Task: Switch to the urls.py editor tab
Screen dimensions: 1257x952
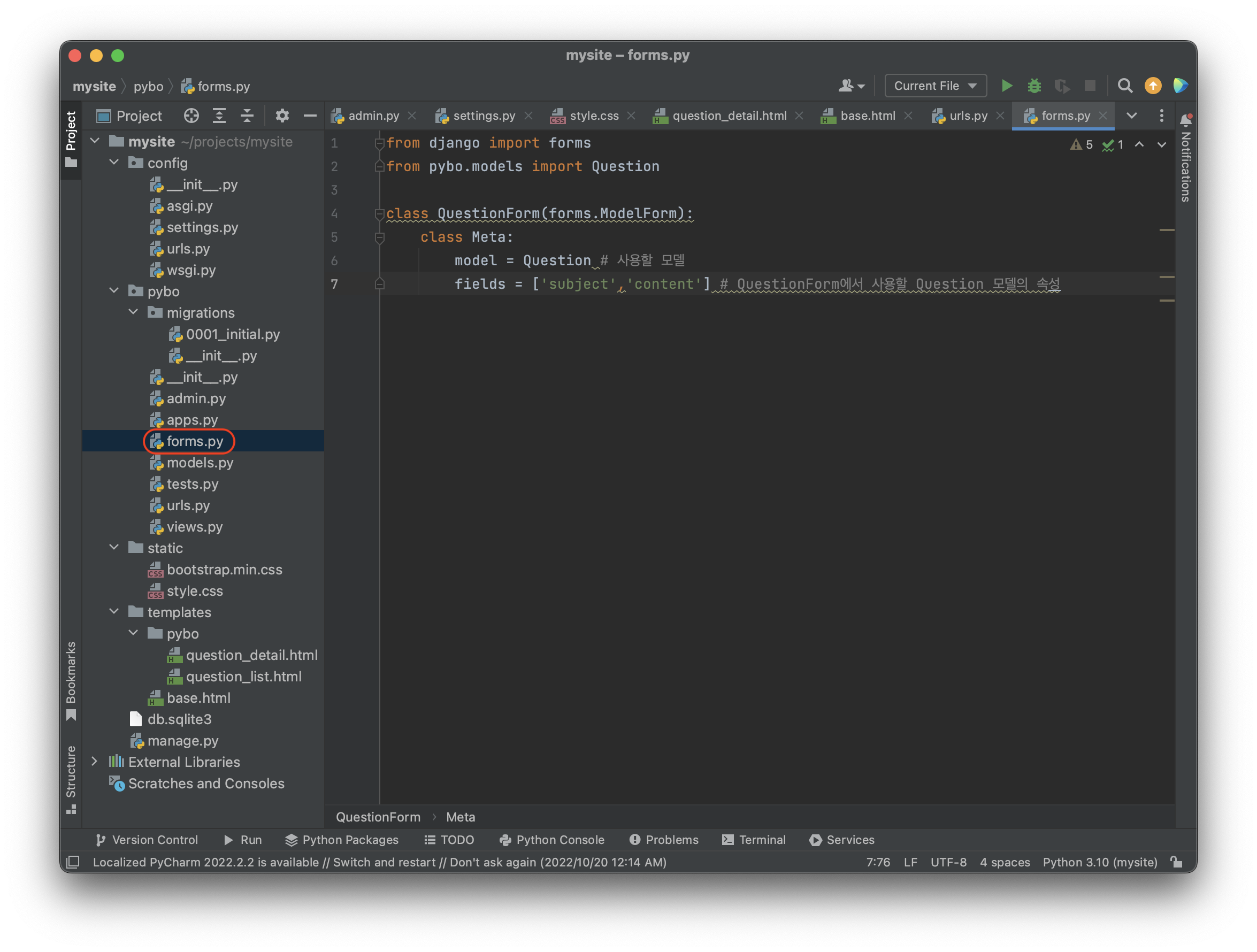Action: point(968,116)
